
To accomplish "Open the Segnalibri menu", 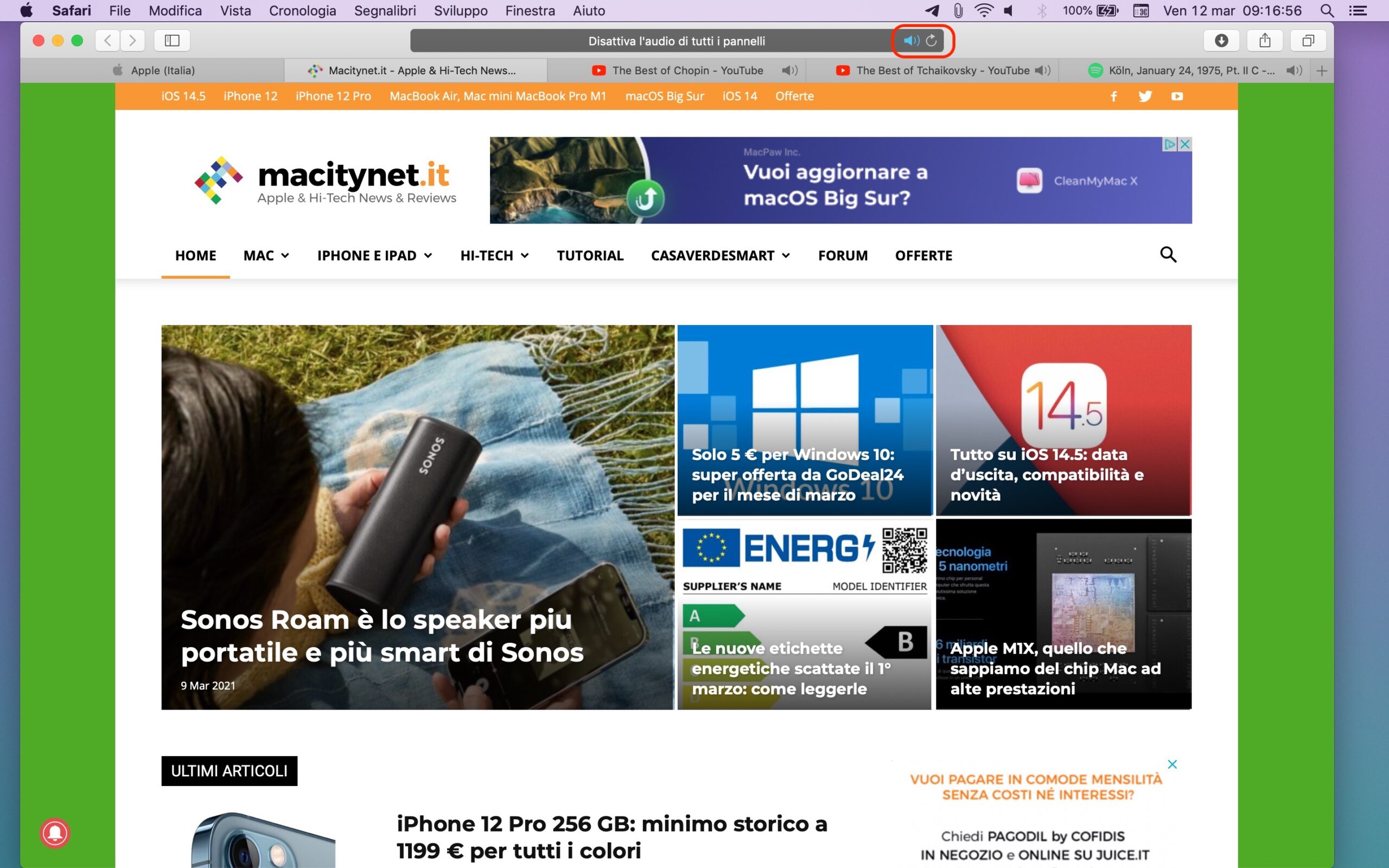I will (385, 11).
